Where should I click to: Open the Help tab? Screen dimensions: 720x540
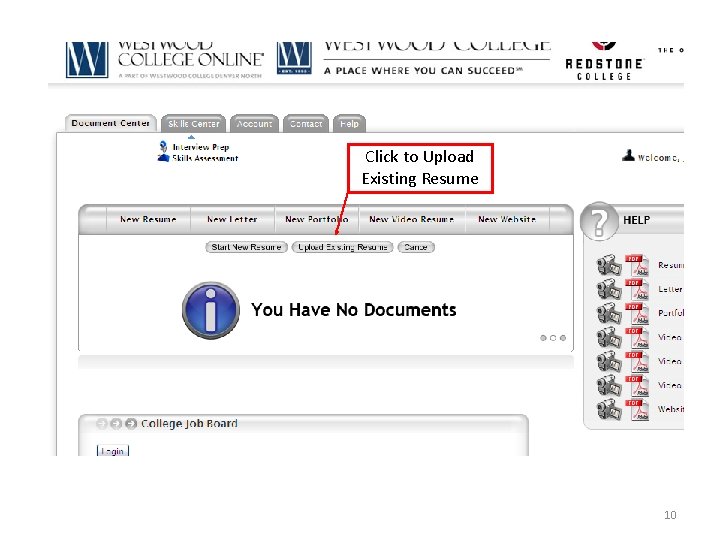tap(349, 124)
